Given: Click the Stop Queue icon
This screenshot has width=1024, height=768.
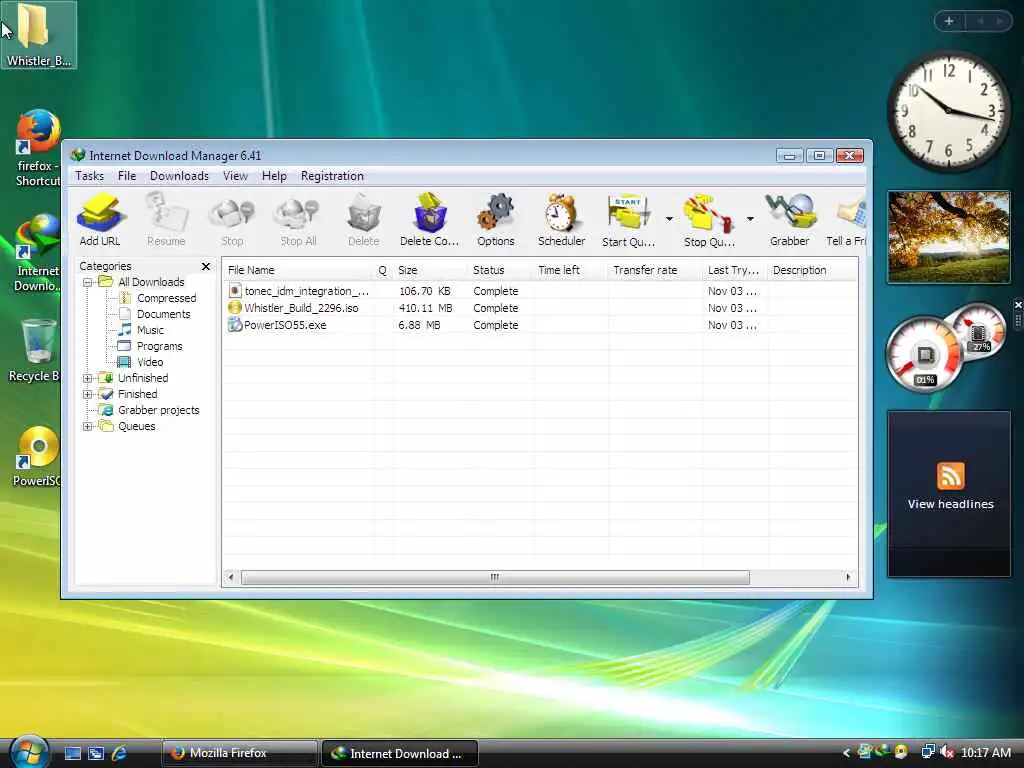Looking at the screenshot, I should pyautogui.click(x=709, y=221).
